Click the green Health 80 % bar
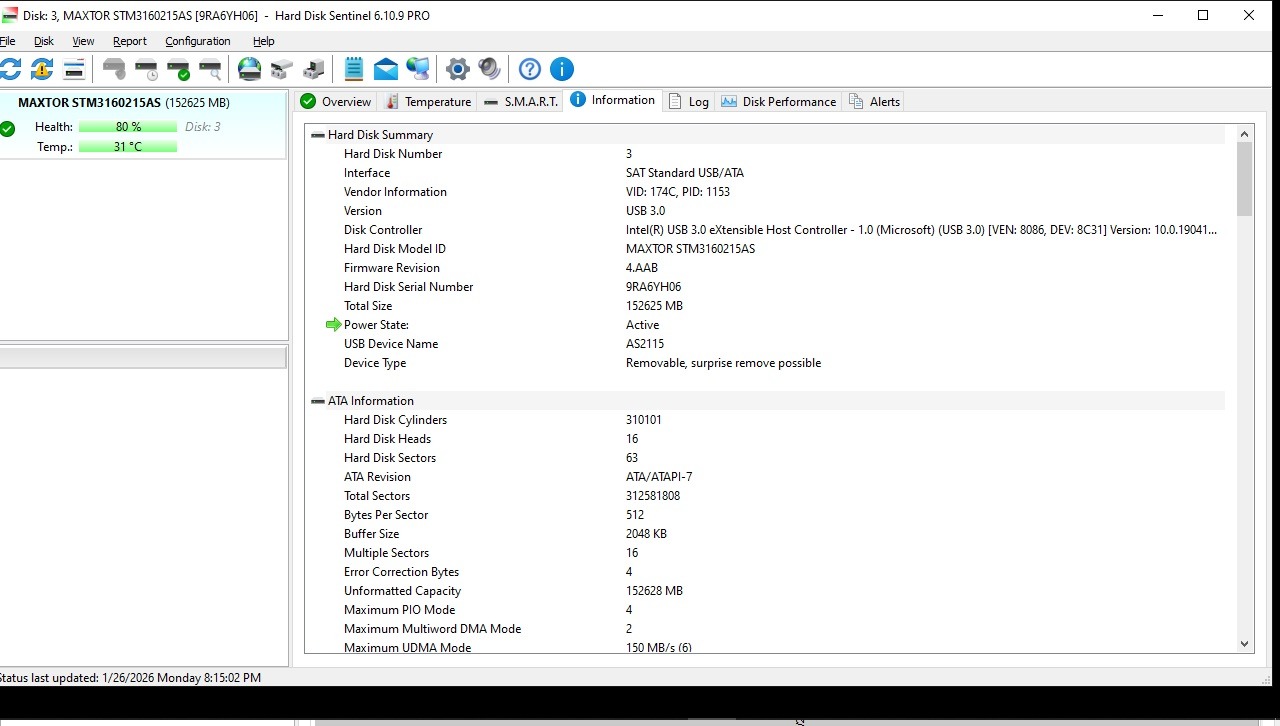 pyautogui.click(x=128, y=127)
